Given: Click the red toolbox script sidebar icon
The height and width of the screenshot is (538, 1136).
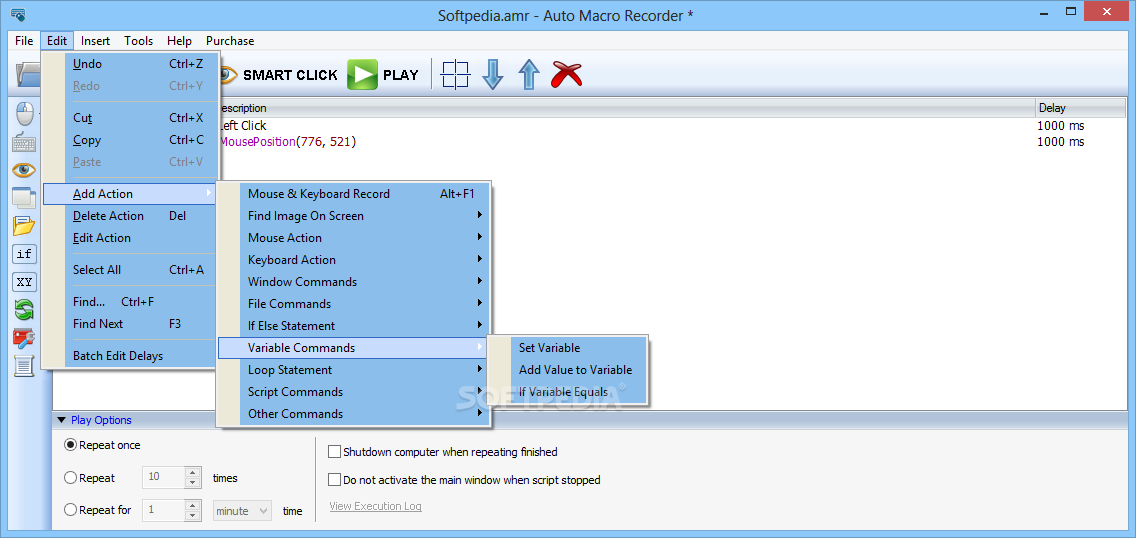Looking at the screenshot, I should coord(25,337).
